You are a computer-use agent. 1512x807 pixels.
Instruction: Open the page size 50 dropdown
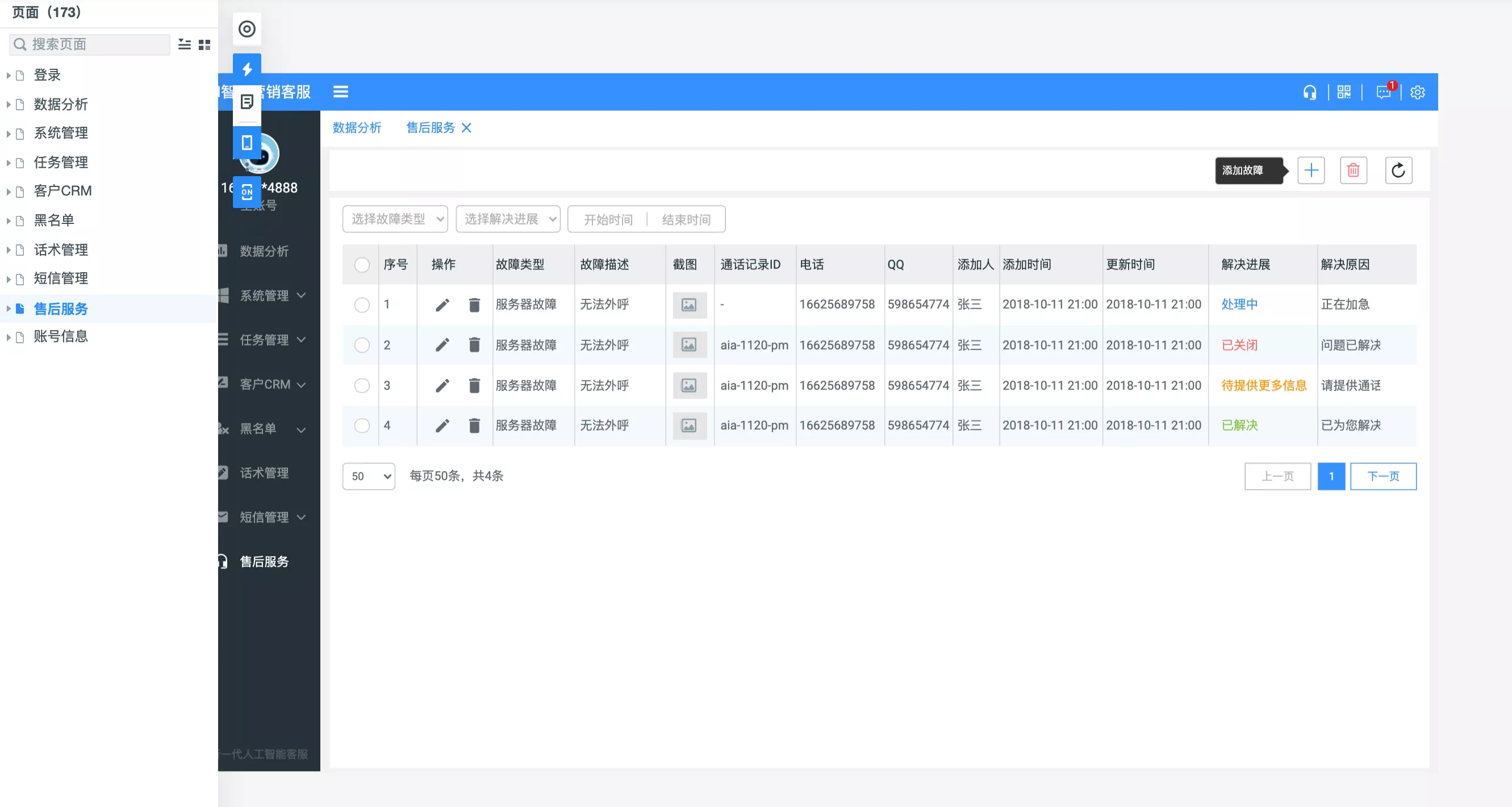click(369, 476)
